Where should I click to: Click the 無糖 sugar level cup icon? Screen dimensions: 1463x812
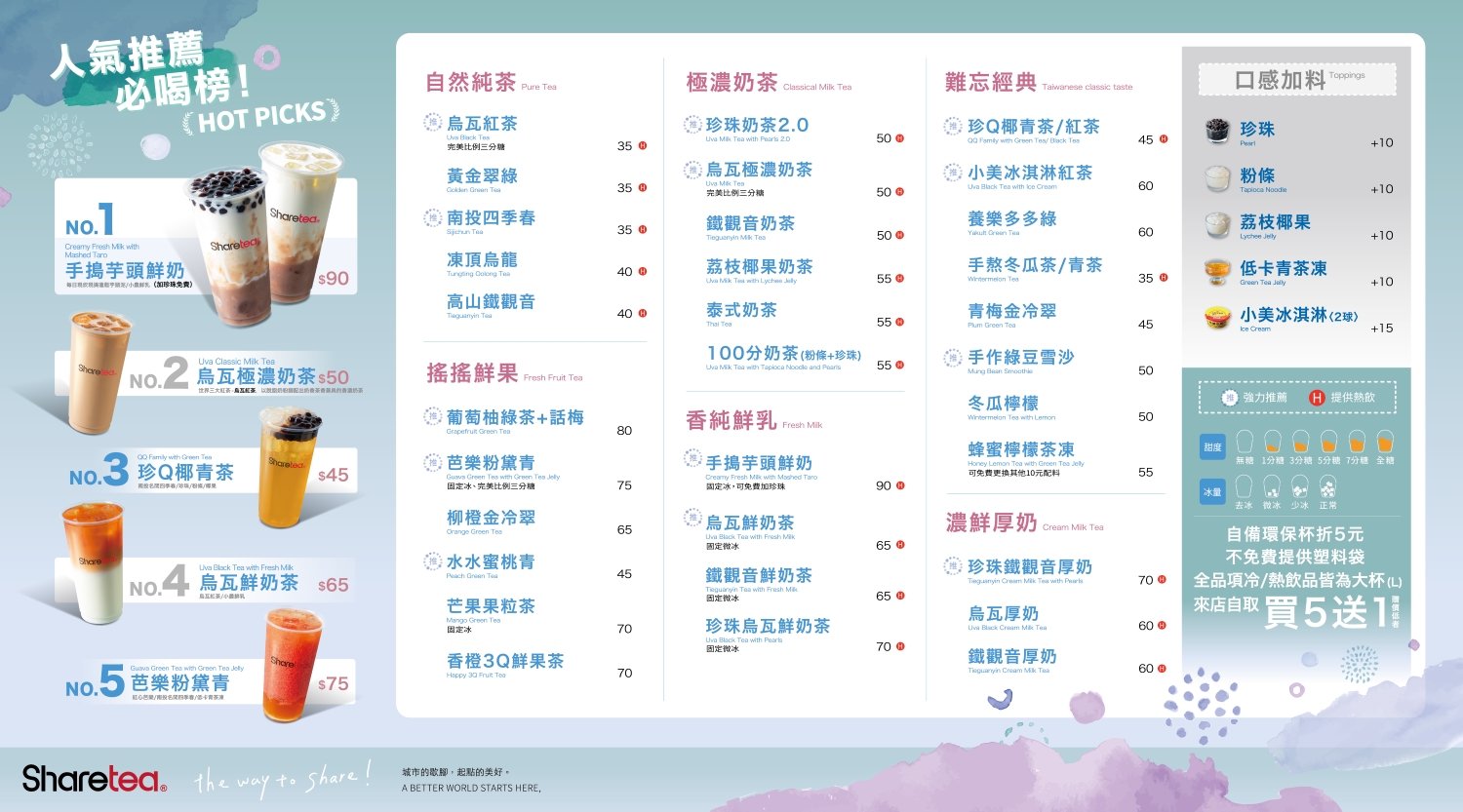click(x=1245, y=442)
